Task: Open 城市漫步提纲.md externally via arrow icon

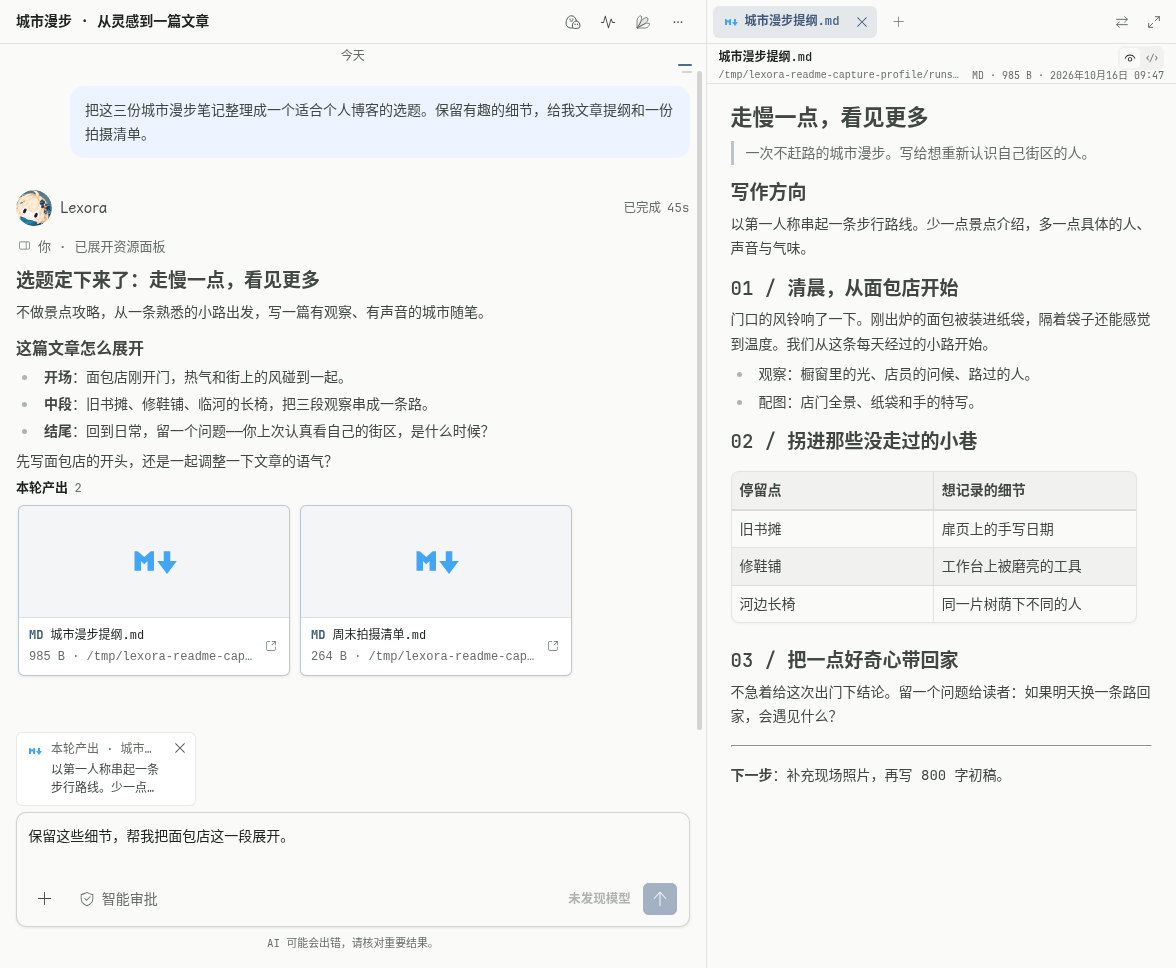Action: point(271,646)
